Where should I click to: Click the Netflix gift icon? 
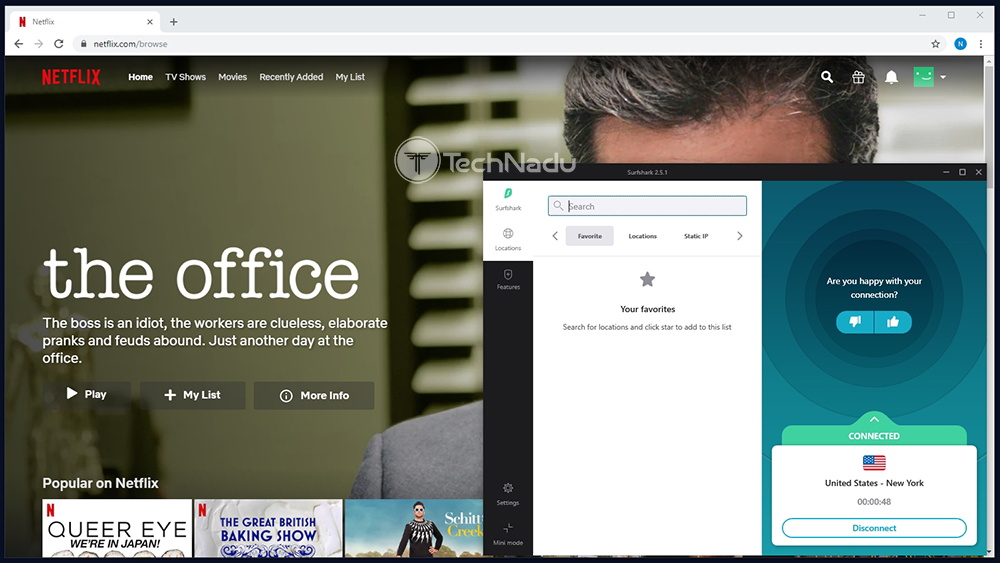(858, 77)
